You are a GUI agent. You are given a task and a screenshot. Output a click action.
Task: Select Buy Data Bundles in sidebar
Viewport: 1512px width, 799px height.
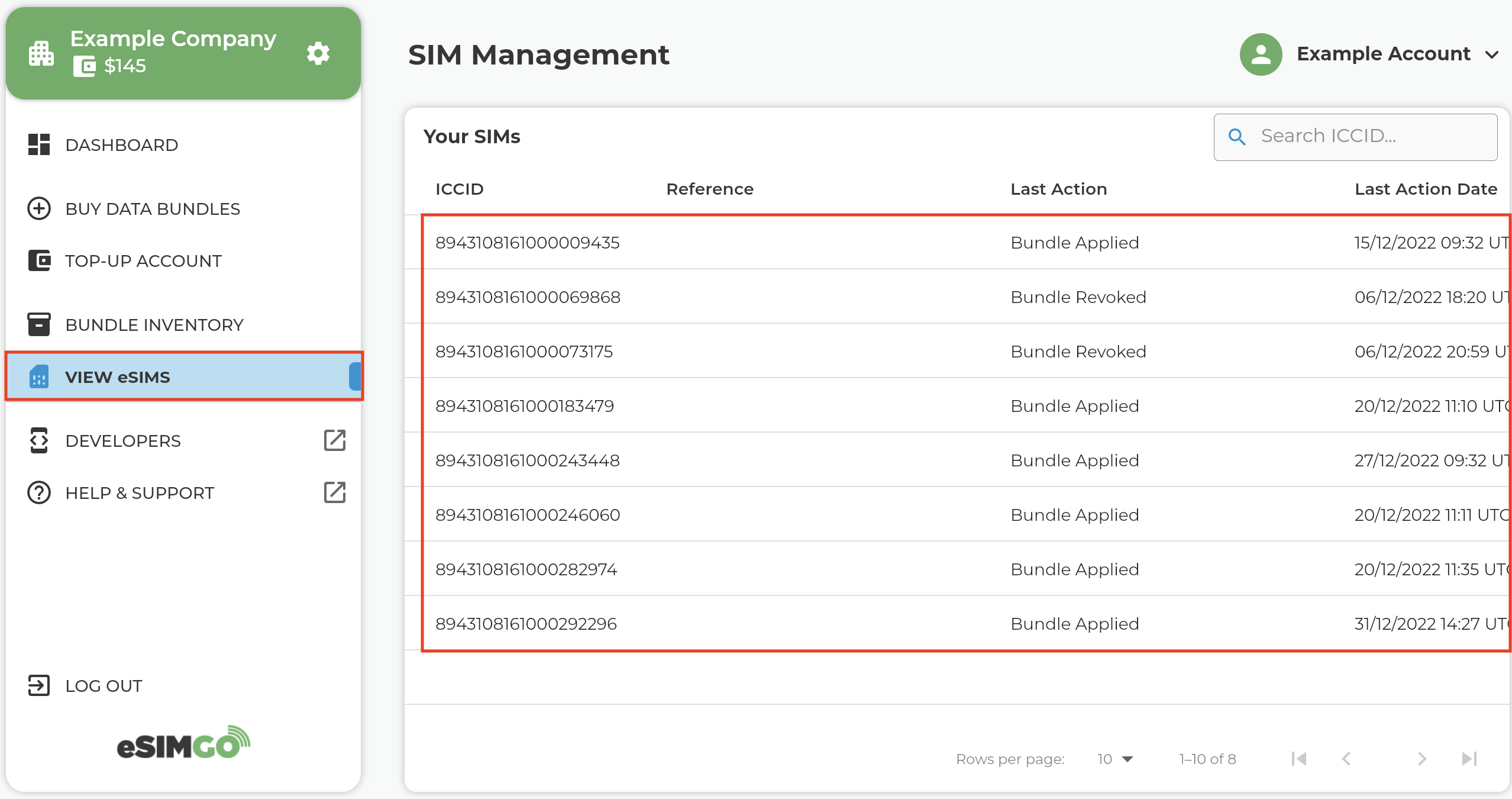click(x=153, y=209)
